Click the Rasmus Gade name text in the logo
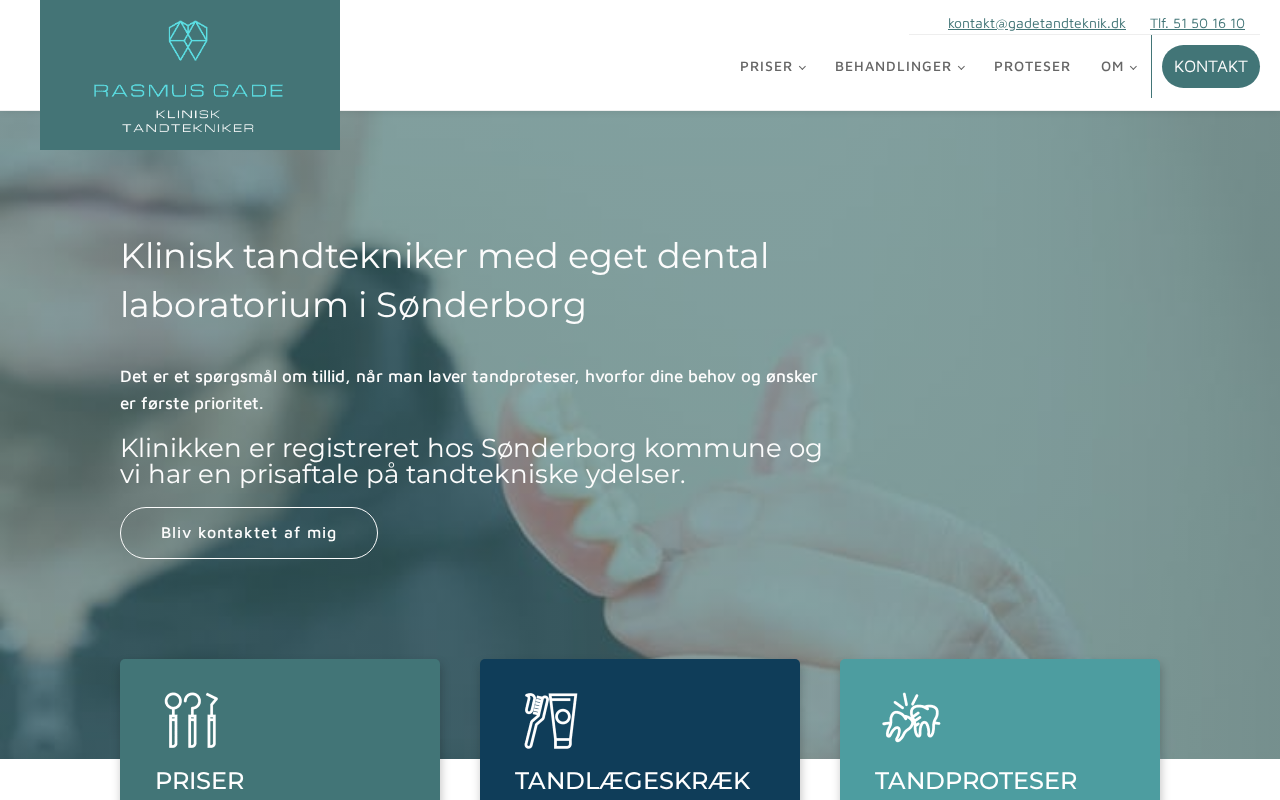Image resolution: width=1280 pixels, height=800 pixels. 188,91
